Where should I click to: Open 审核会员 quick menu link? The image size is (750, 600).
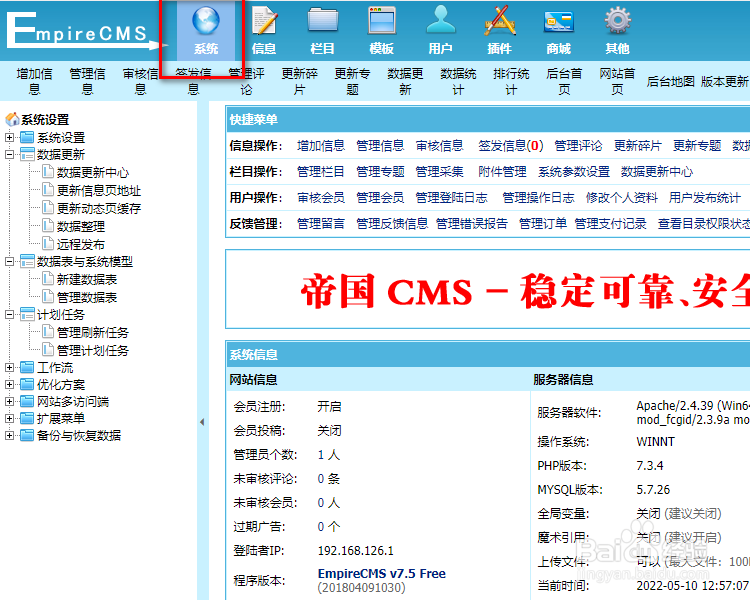click(x=320, y=197)
